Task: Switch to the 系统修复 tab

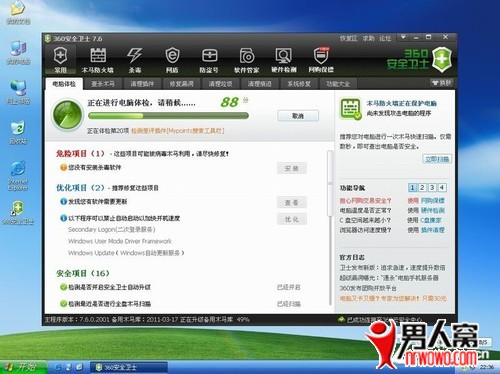Action: click(x=299, y=84)
